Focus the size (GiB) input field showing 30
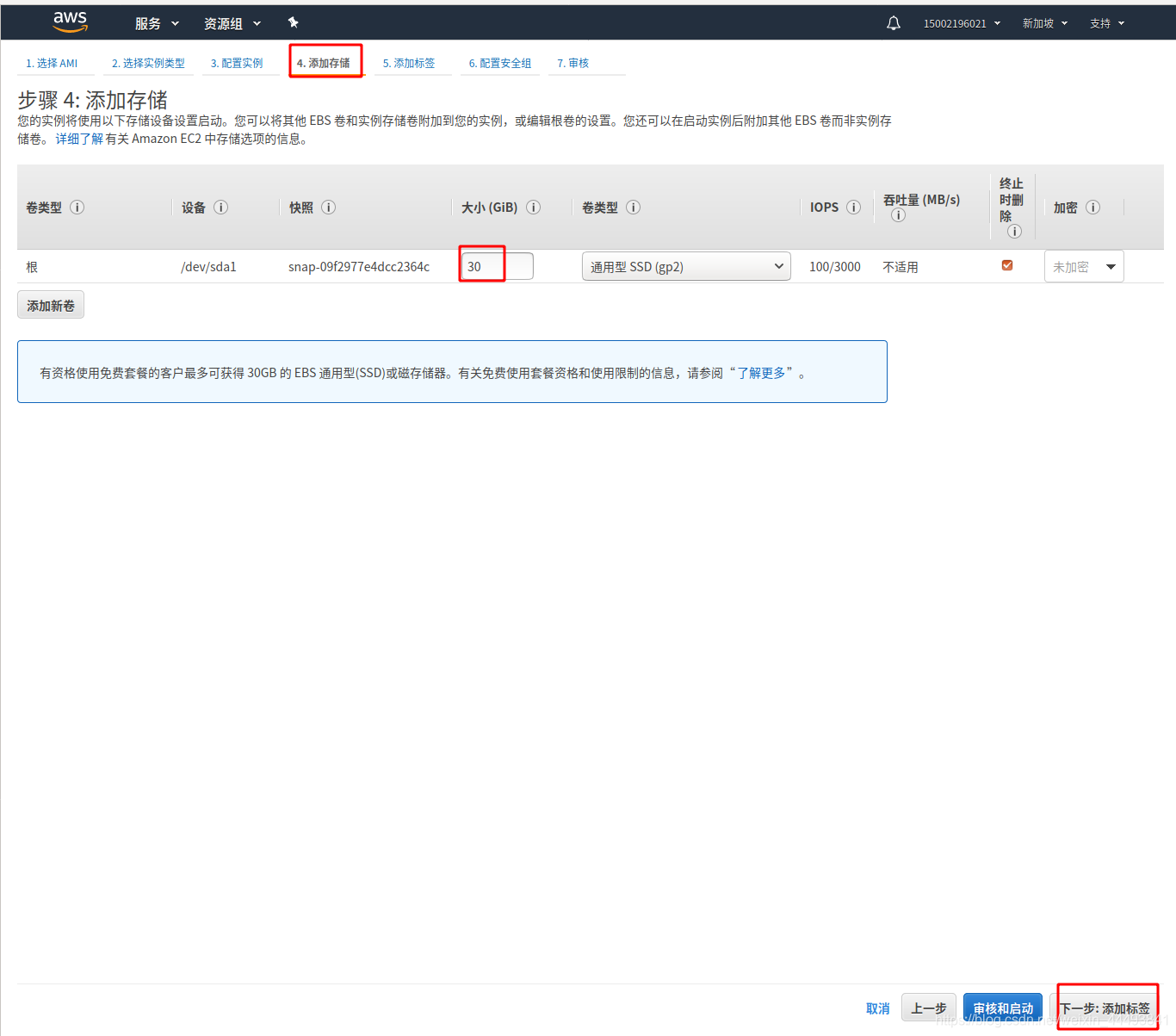The image size is (1176, 1036). click(498, 267)
